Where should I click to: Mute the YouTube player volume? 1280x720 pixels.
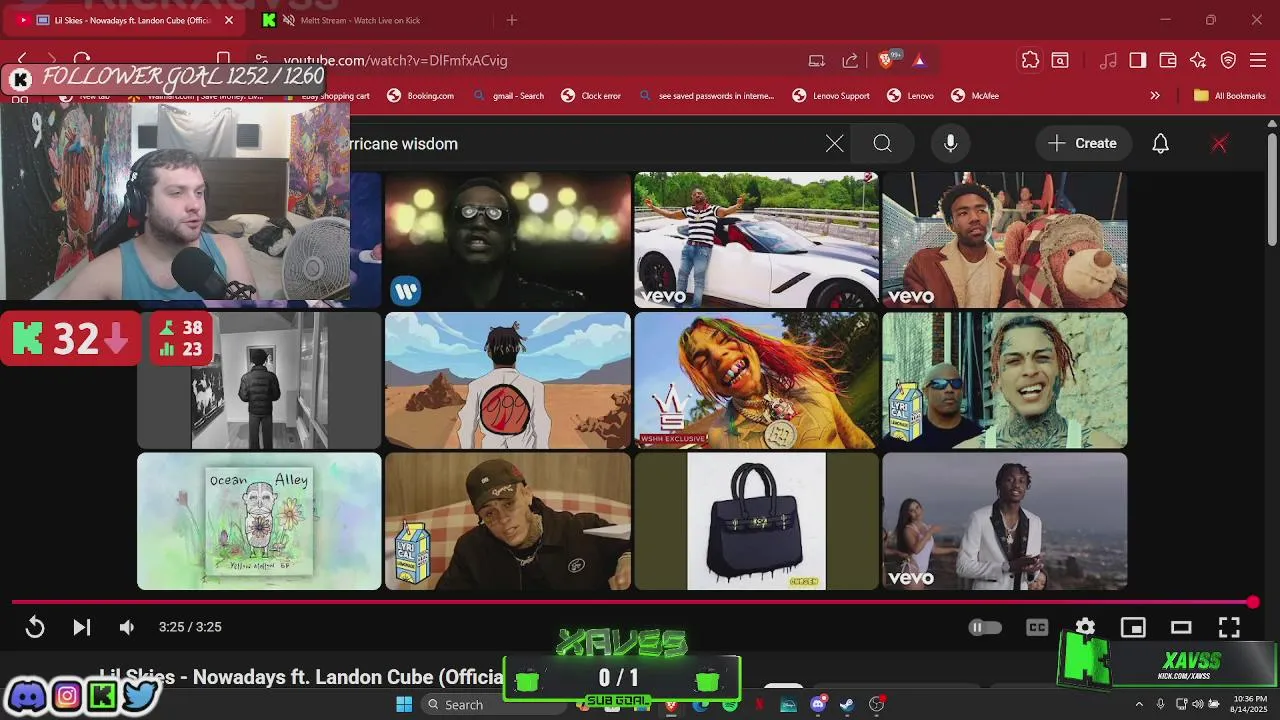(126, 627)
